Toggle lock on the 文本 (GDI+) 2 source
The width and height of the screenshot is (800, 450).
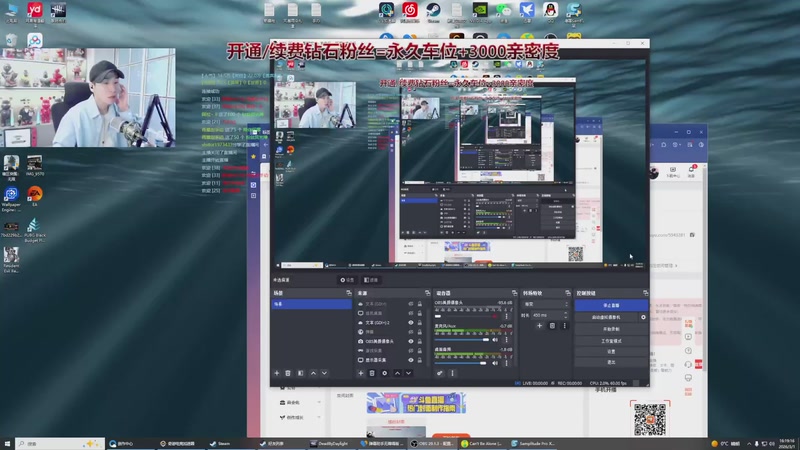[420, 322]
